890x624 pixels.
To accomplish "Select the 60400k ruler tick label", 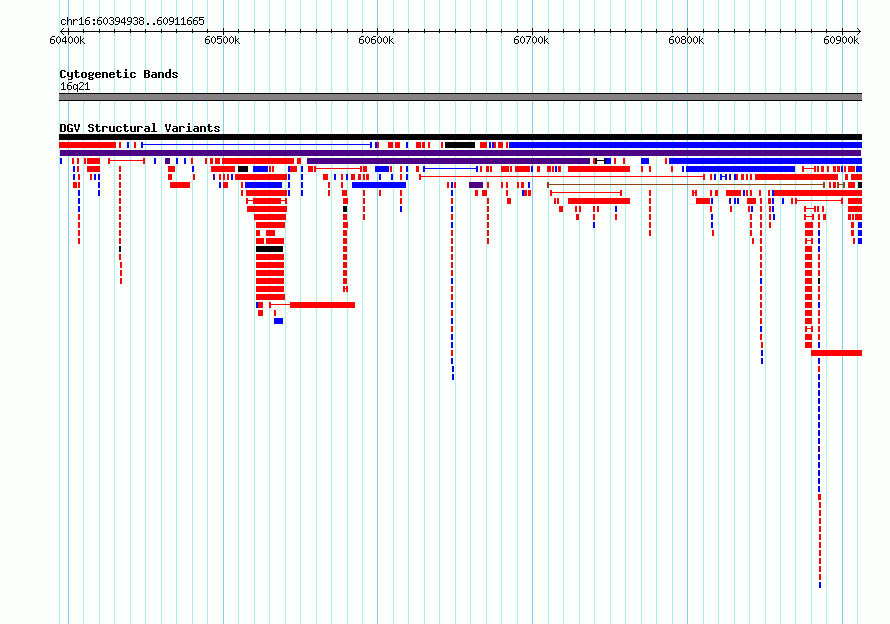I will pyautogui.click(x=68, y=40).
